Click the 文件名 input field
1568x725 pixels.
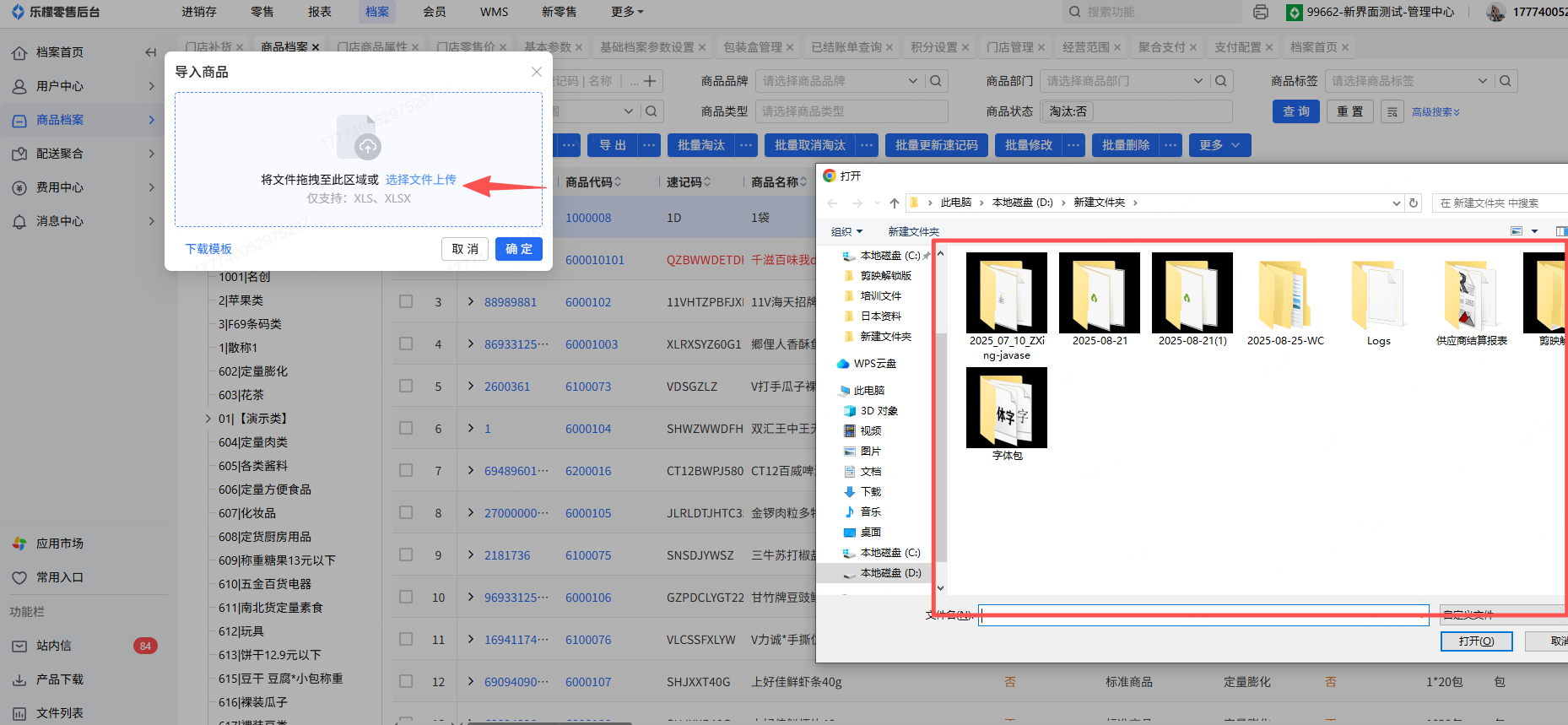click(1203, 614)
